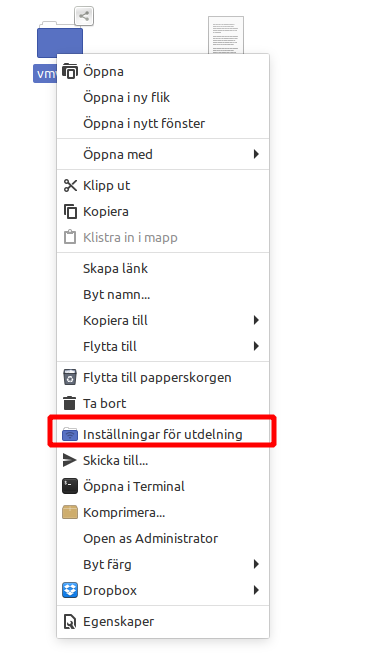
Task: Expand the Kopiera till submenu arrow
Action: 256,320
